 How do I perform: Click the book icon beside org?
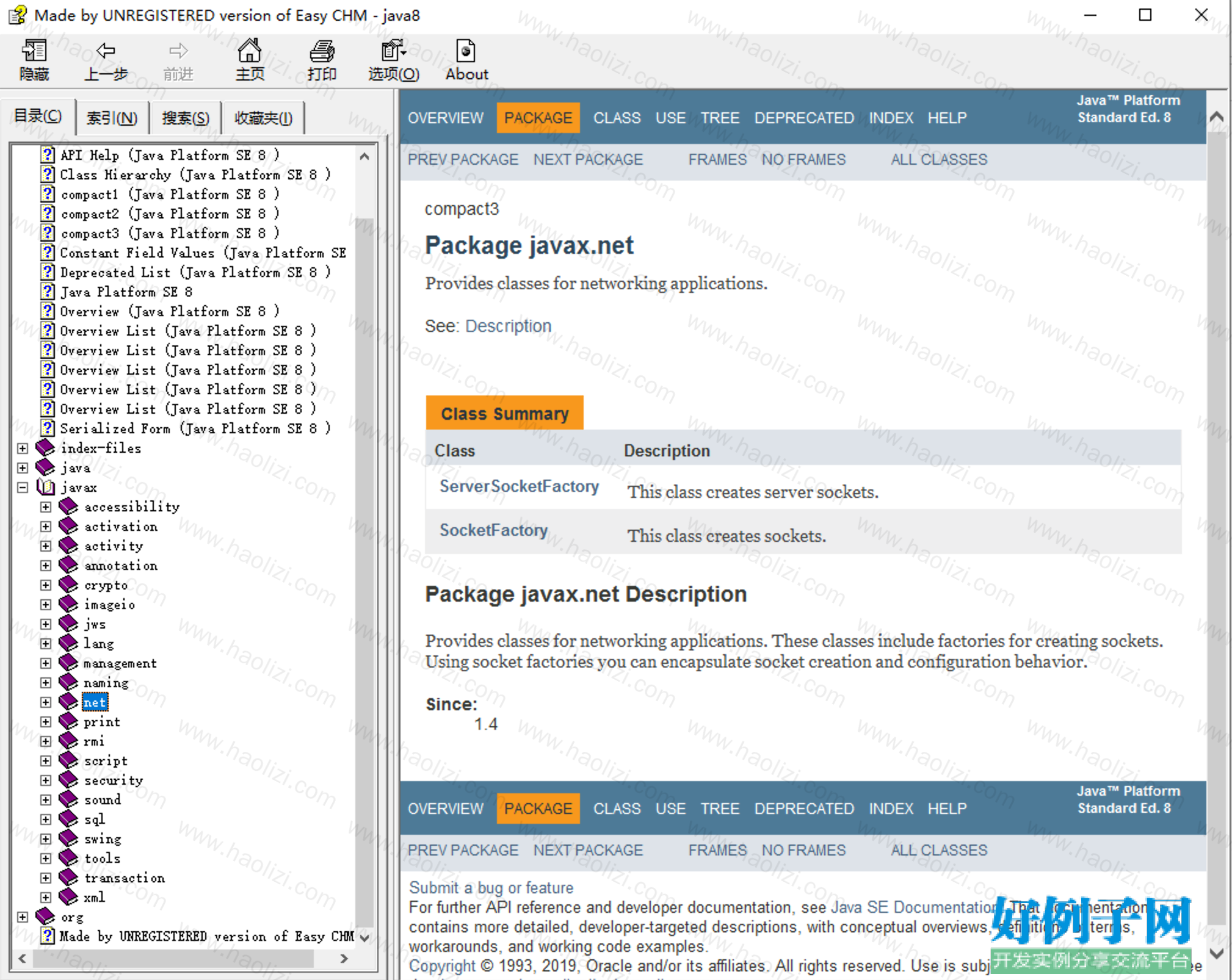tap(45, 917)
